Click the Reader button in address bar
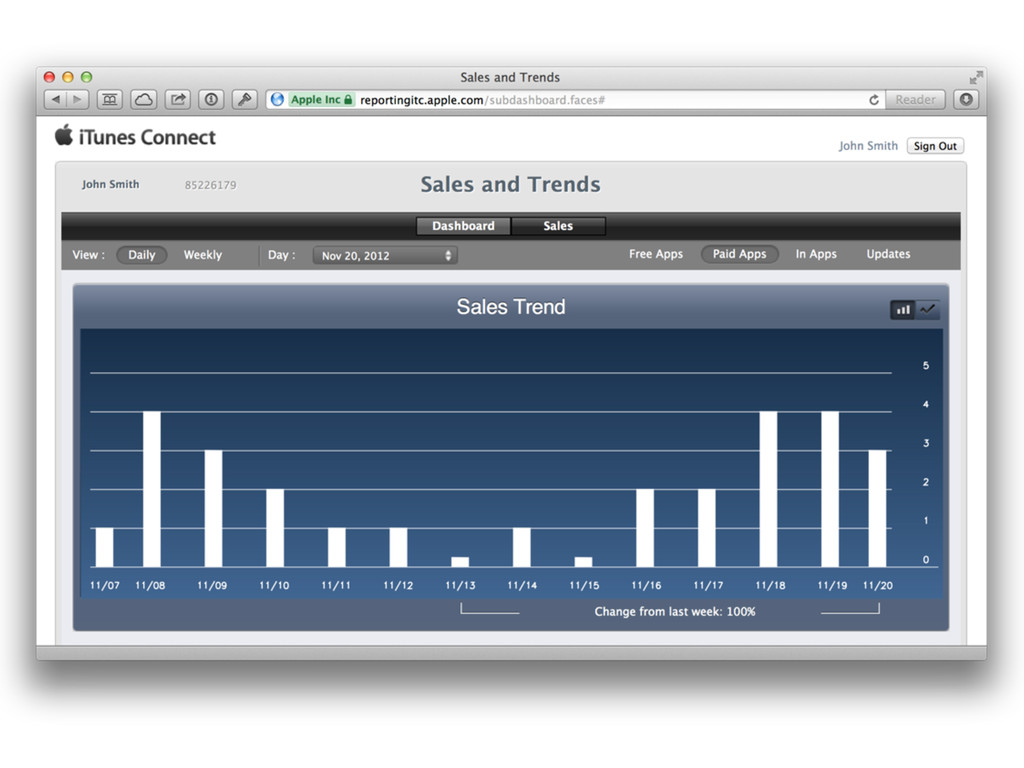This screenshot has height=768, width=1024. [x=915, y=100]
